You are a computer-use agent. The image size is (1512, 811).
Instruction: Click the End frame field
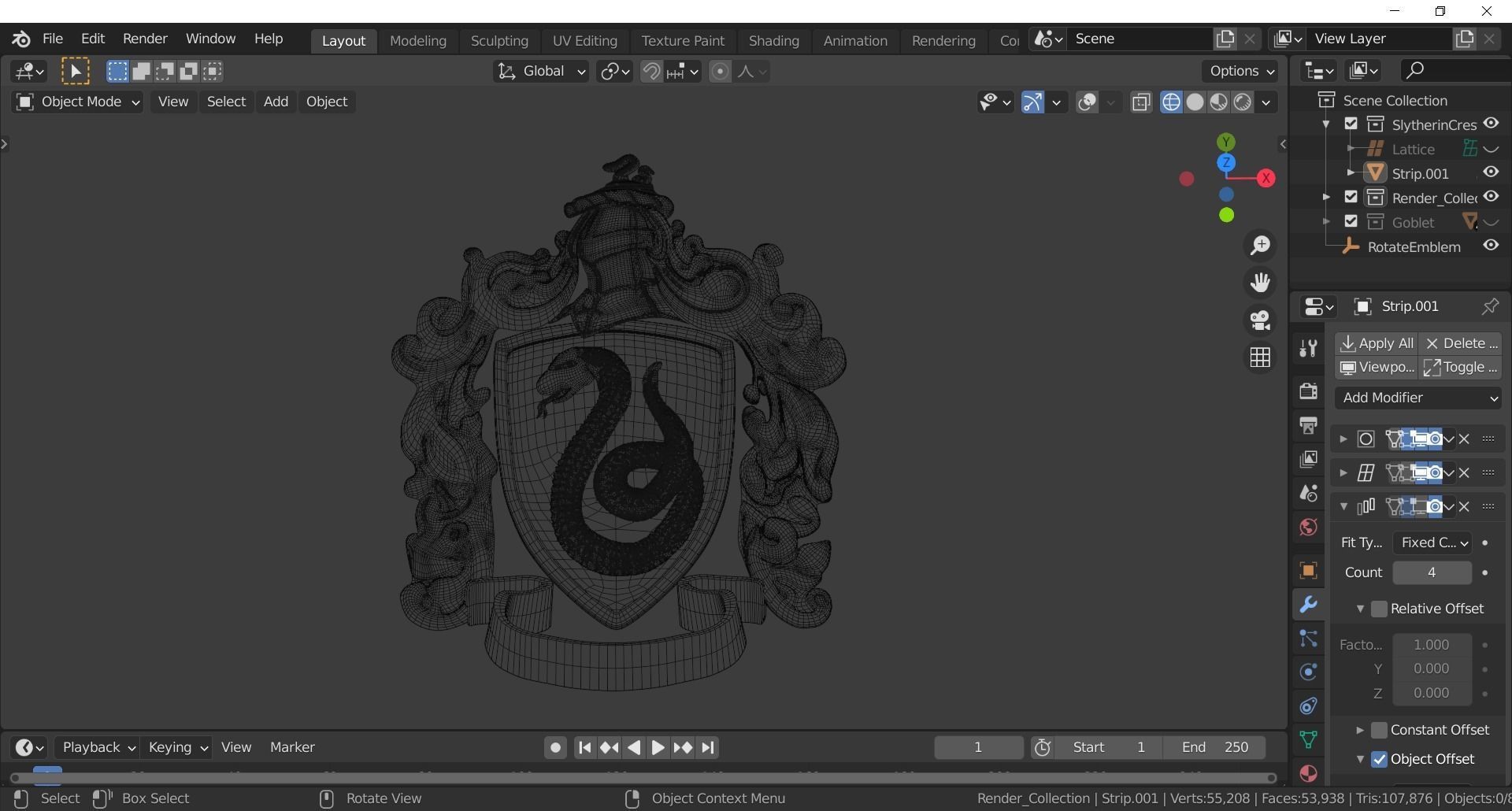point(1214,747)
